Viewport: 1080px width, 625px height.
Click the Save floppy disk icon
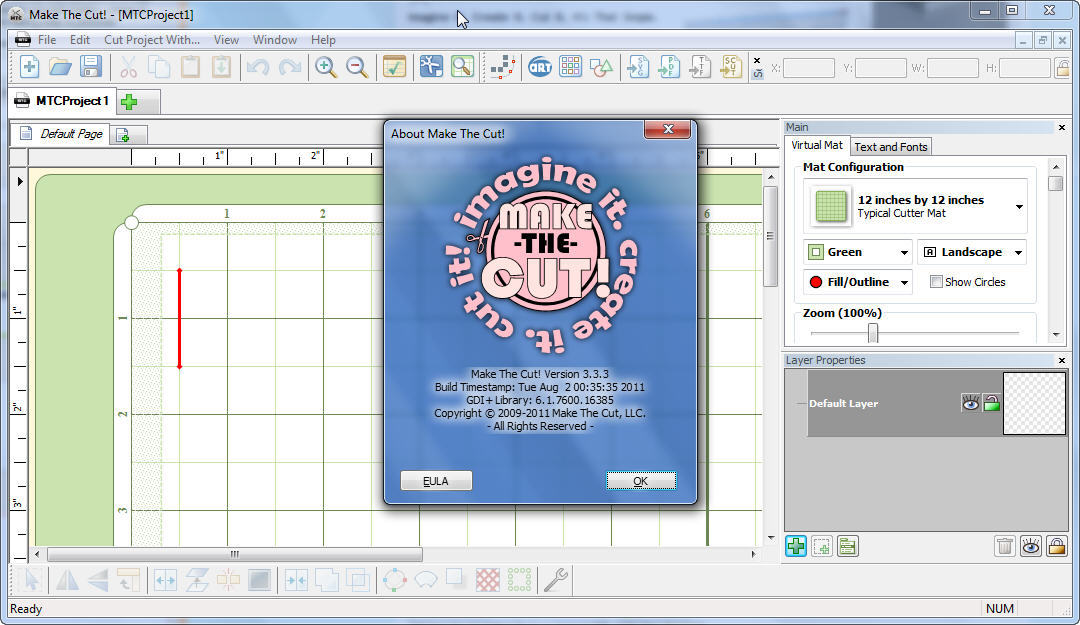pyautogui.click(x=91, y=67)
